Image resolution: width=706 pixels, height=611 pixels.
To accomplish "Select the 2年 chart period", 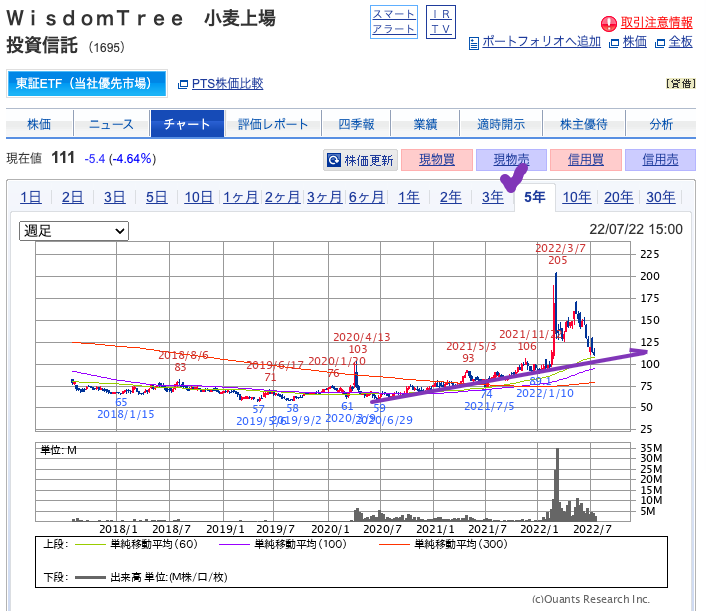I will (x=450, y=197).
